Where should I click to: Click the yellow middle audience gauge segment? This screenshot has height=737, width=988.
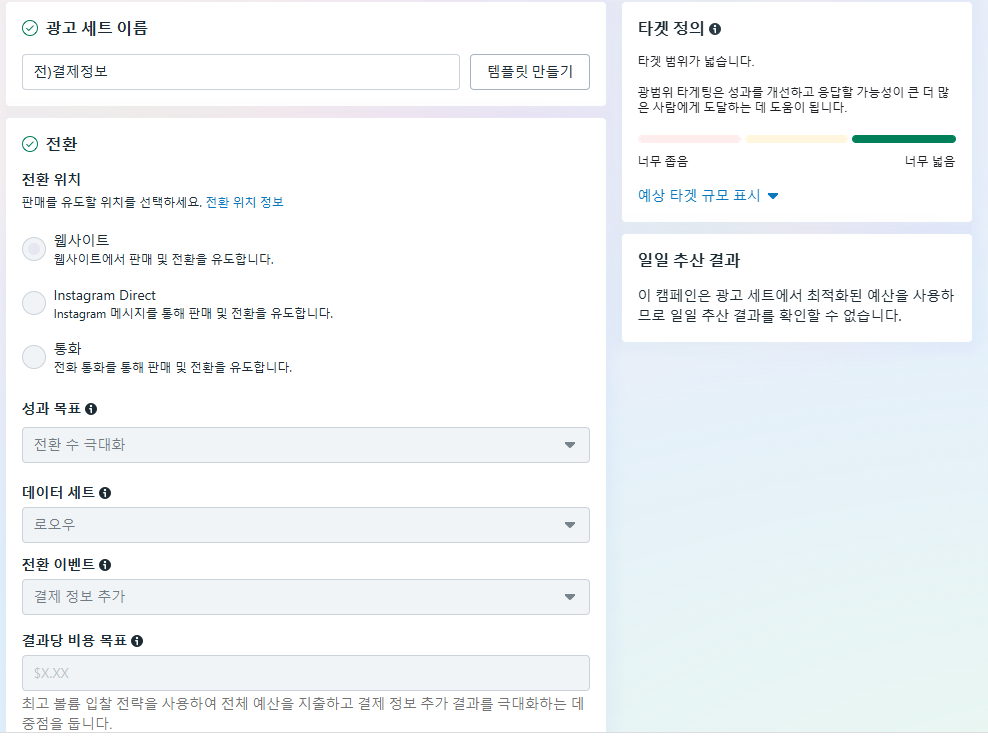pos(796,139)
